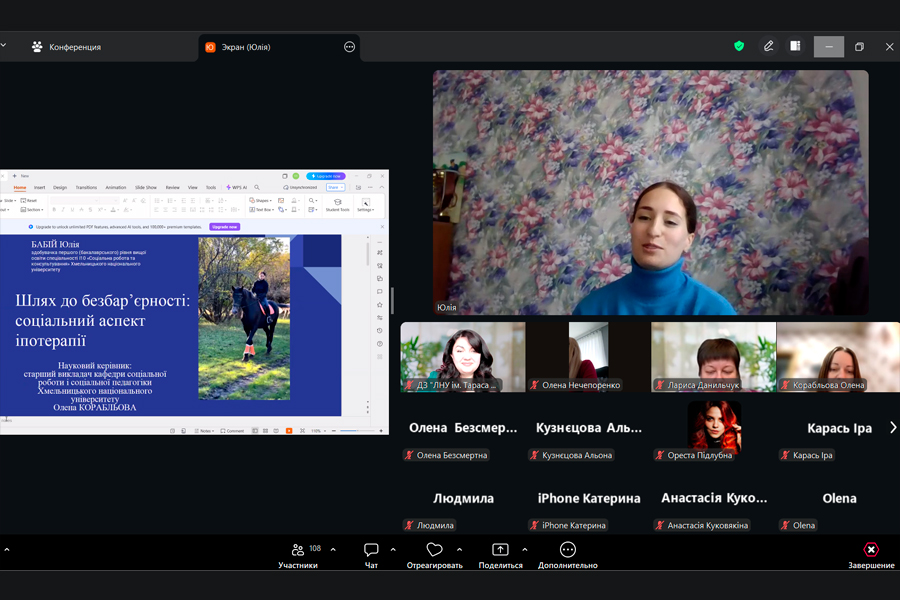Image resolution: width=900 pixels, height=600 pixels.
Task: Adjust the zoom slider in WPS status bar
Action: click(x=357, y=431)
